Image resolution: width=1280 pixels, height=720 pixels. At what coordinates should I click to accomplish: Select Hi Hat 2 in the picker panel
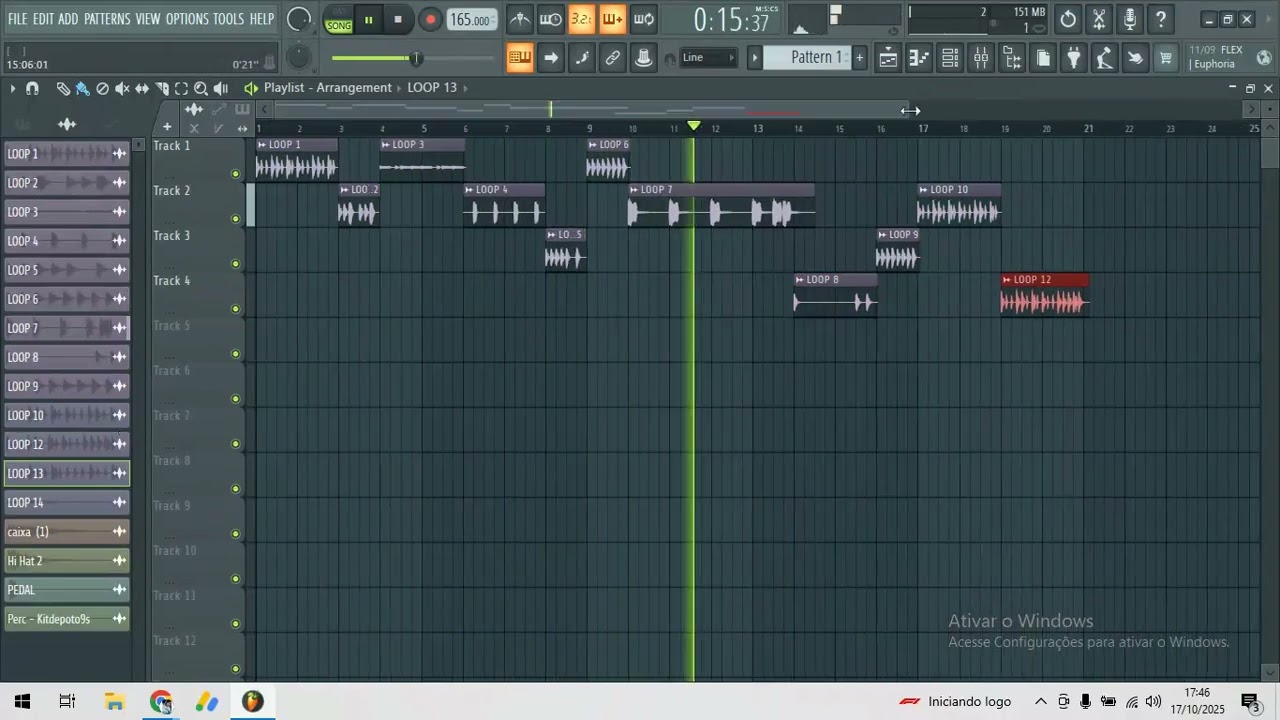pyautogui.click(x=66, y=561)
